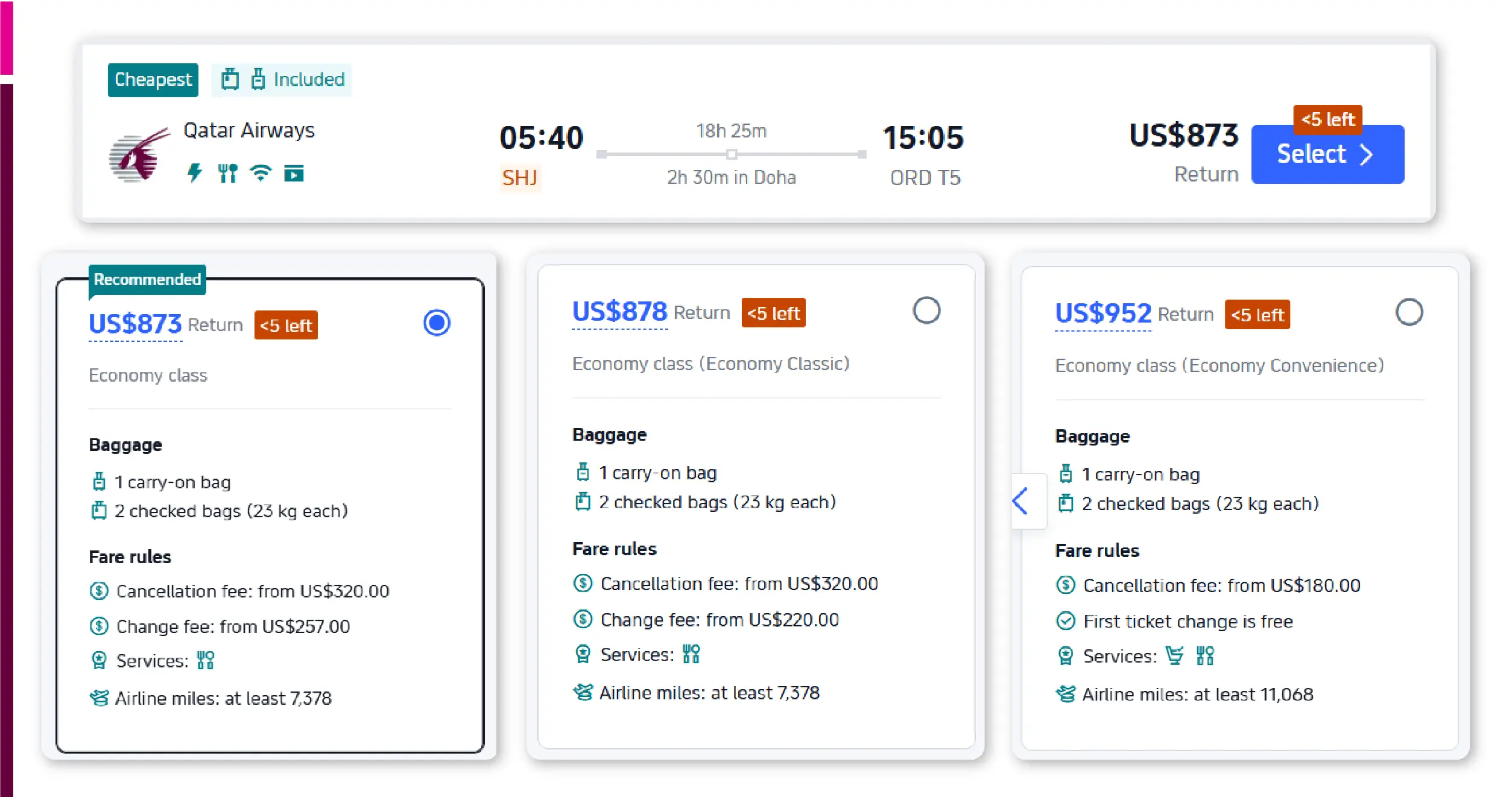Image resolution: width=1512 pixels, height=797 pixels.
Task: Click meal service icon in Economy Classic card
Action: 691,654
